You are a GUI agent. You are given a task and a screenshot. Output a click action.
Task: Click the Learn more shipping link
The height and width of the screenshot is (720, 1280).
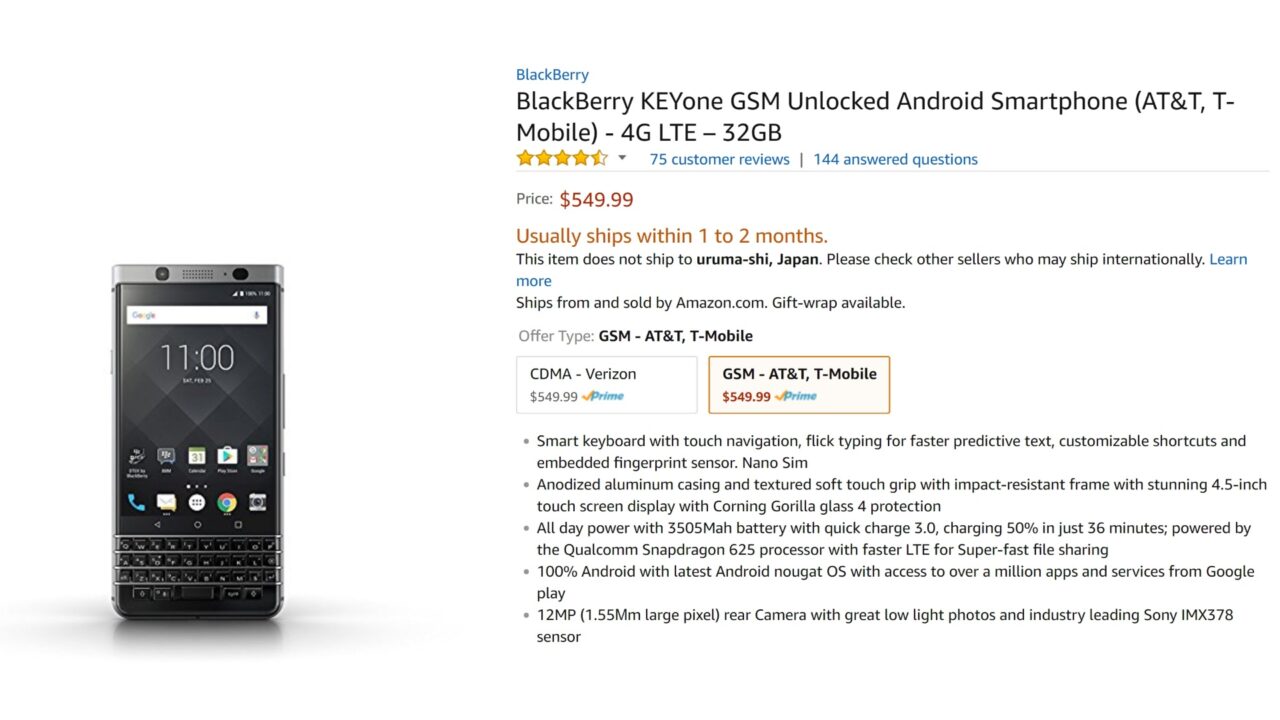click(1228, 259)
